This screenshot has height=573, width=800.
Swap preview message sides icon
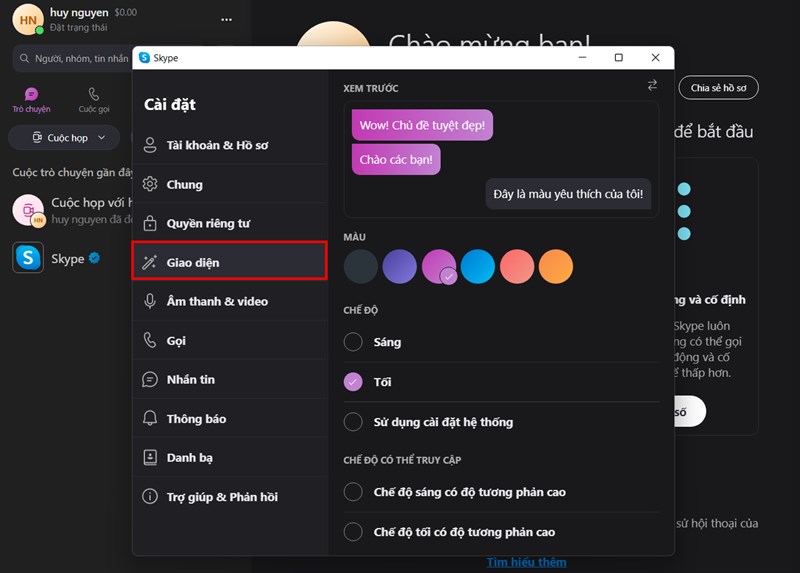click(x=652, y=85)
